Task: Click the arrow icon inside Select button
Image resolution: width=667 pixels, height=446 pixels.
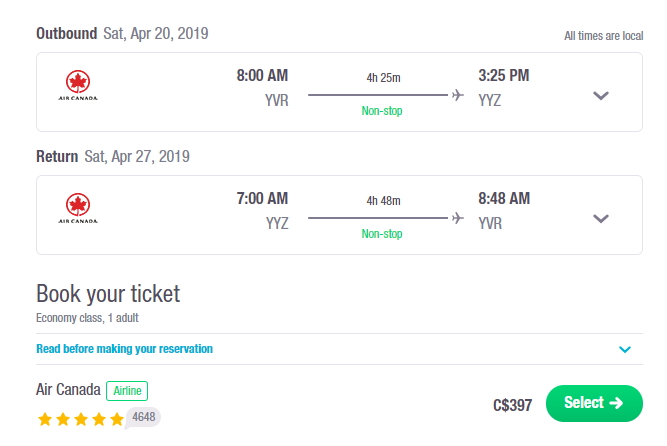Action: click(x=616, y=403)
